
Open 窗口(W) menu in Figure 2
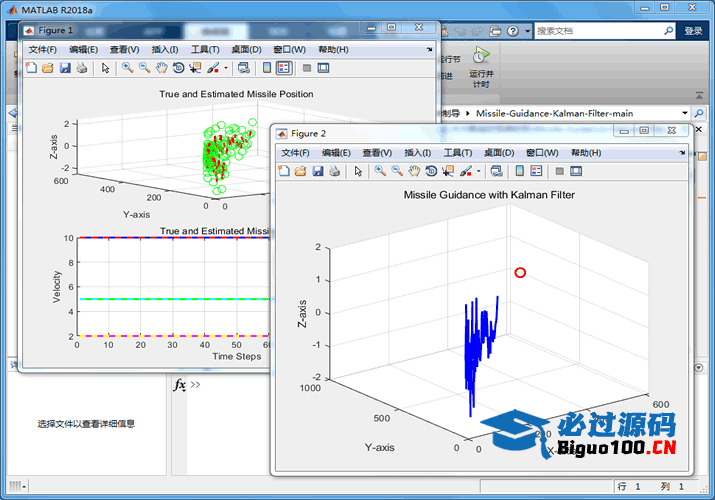[x=542, y=153]
